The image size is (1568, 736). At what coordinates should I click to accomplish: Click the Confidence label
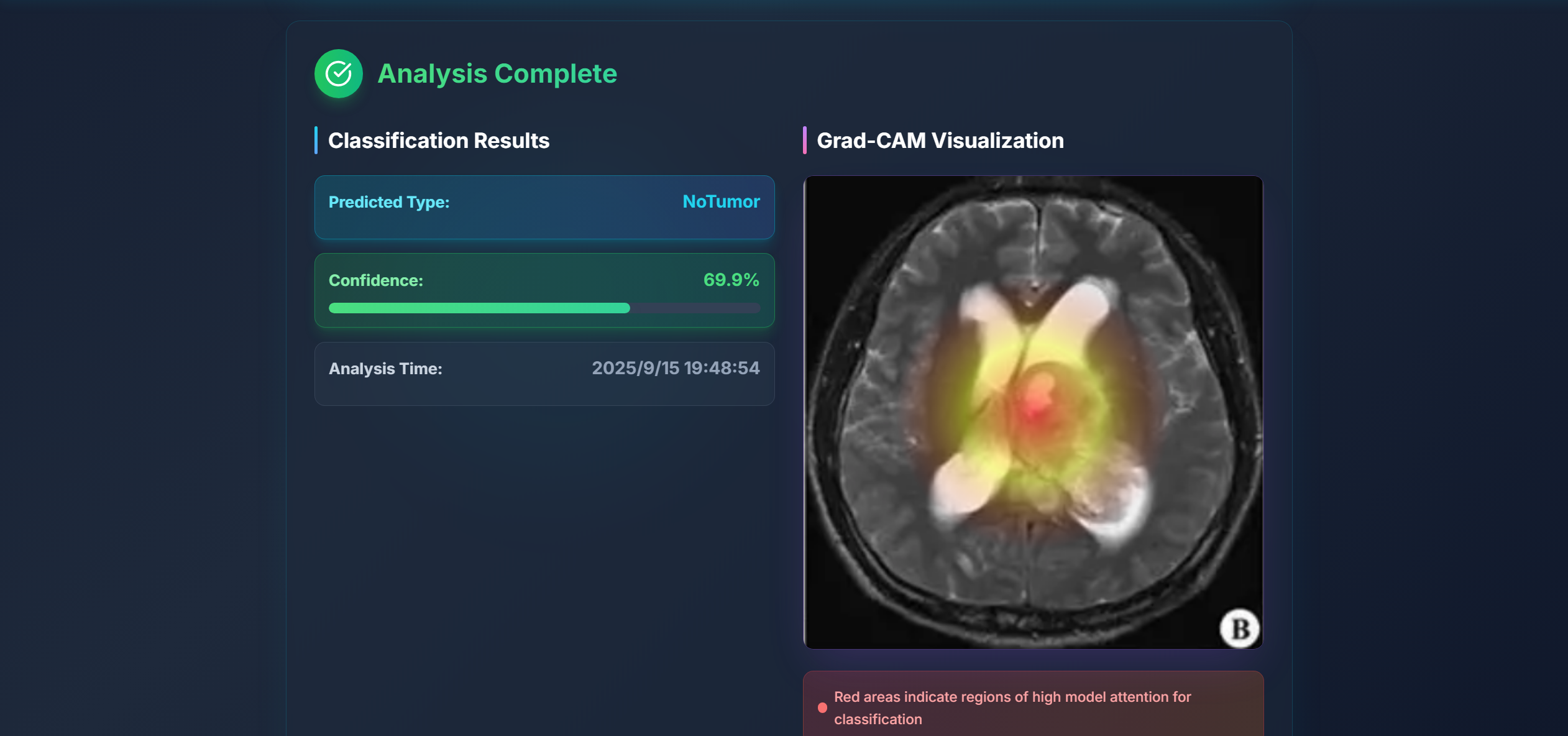pyautogui.click(x=375, y=280)
